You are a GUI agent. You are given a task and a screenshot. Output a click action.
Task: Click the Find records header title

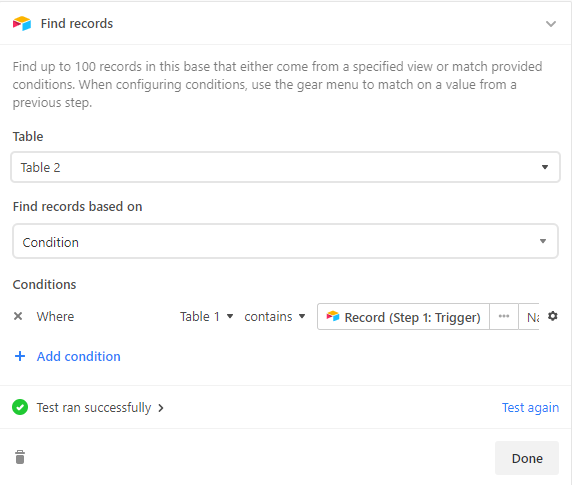tap(77, 24)
